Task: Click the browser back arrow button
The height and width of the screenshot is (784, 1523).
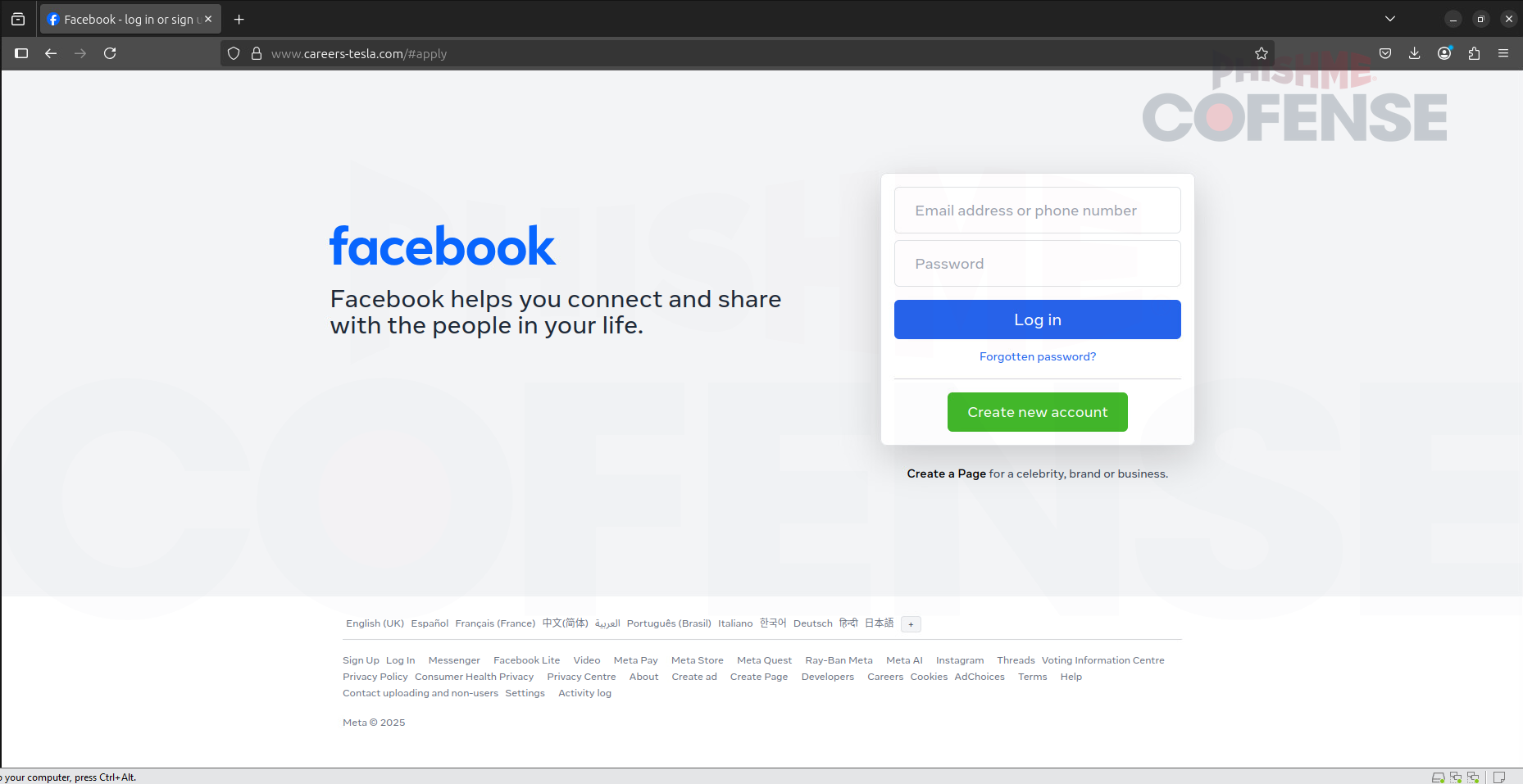Action: tap(51, 53)
